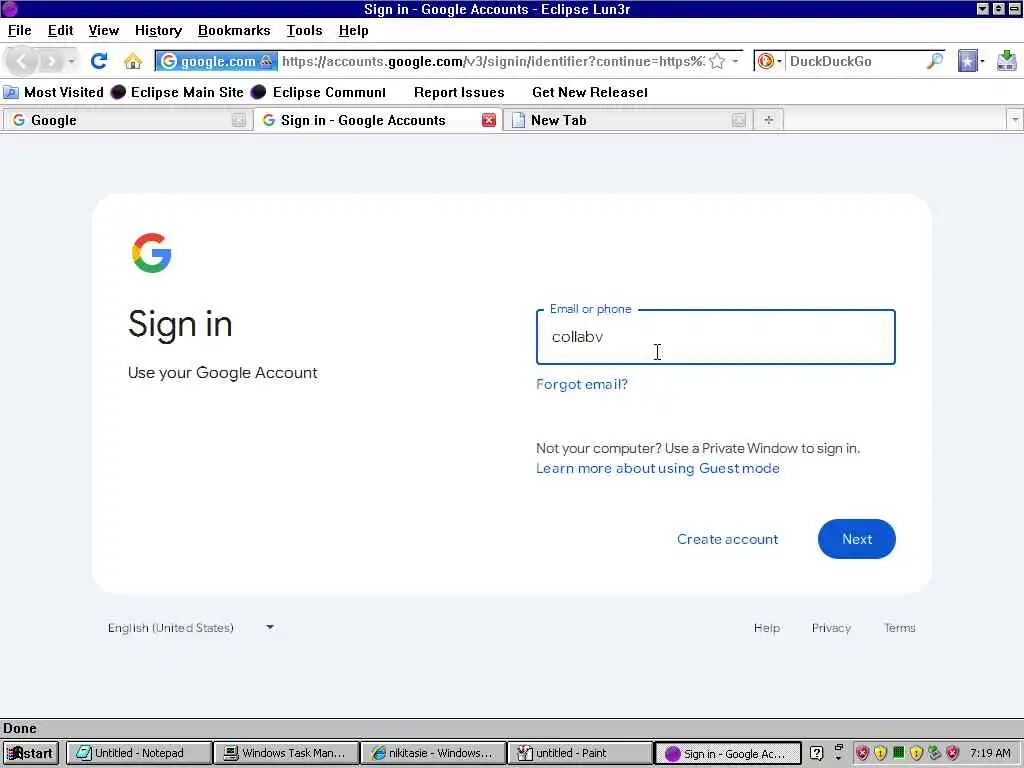Image resolution: width=1024 pixels, height=768 pixels.
Task: Click the Sign in - Google Ac... taskbar button
Action: tap(728, 753)
